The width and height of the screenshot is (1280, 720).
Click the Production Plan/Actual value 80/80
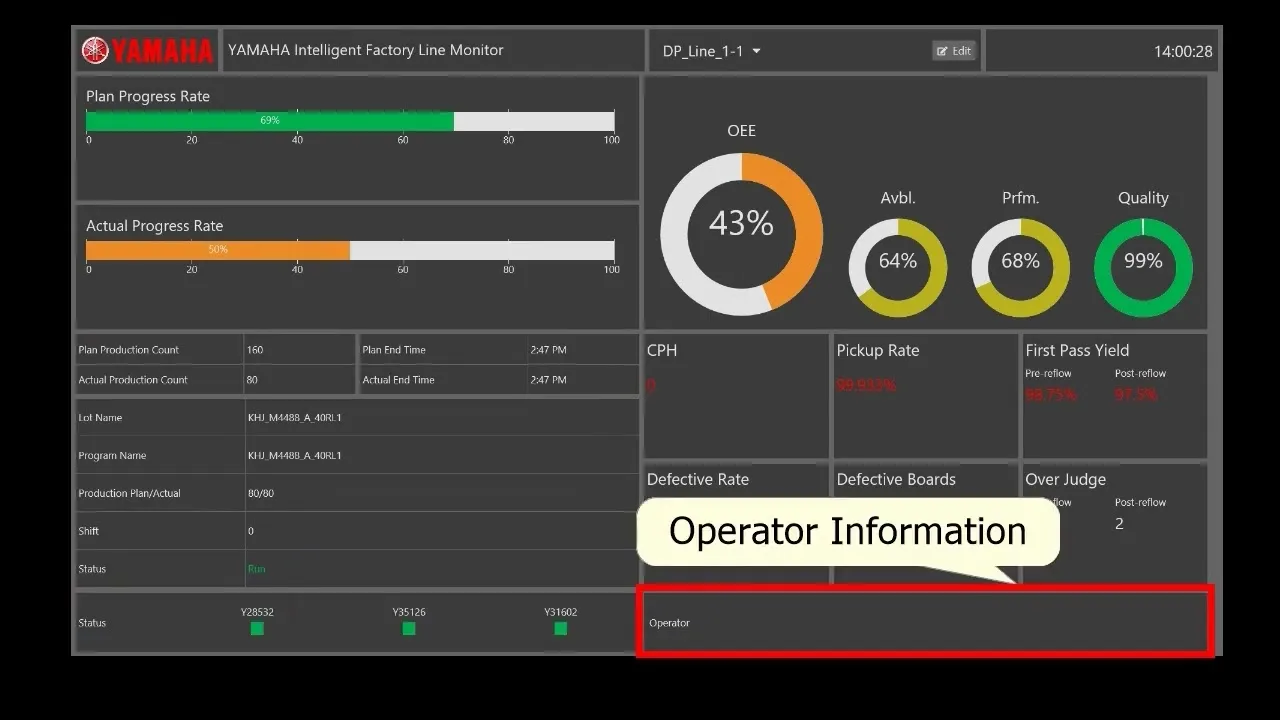(x=261, y=494)
